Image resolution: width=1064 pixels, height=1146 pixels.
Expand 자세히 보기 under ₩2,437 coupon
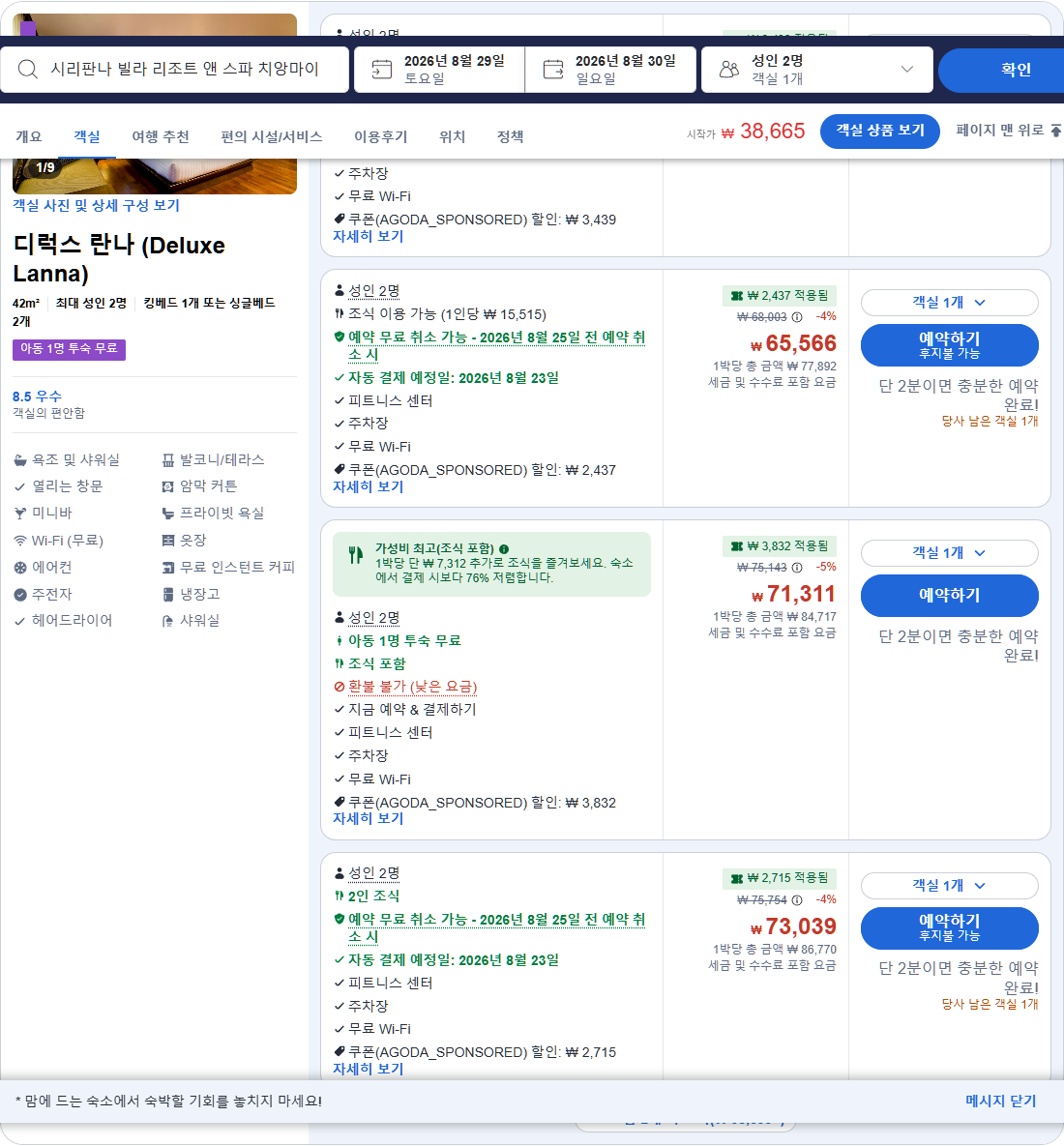[x=369, y=486]
